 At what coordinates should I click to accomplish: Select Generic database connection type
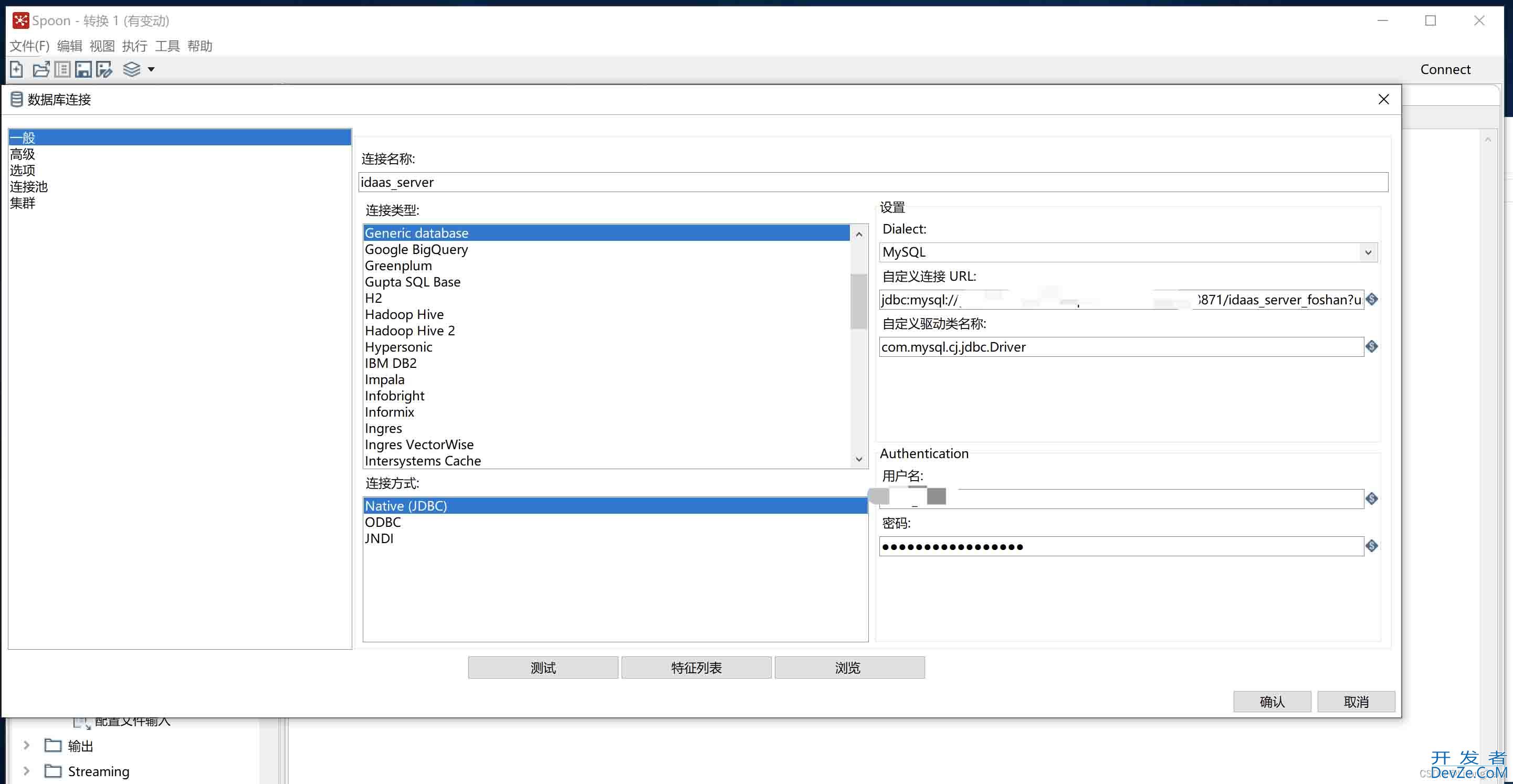606,233
